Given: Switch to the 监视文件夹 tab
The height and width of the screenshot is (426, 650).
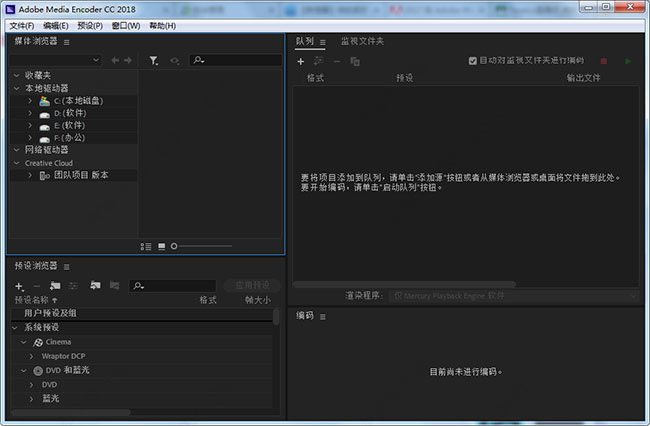Looking at the screenshot, I should [x=362, y=41].
